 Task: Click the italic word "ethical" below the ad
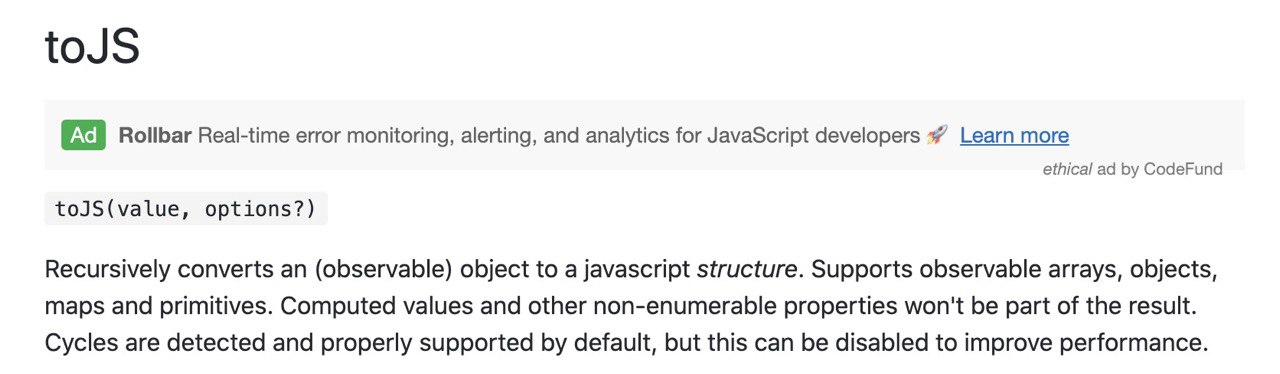click(1067, 169)
